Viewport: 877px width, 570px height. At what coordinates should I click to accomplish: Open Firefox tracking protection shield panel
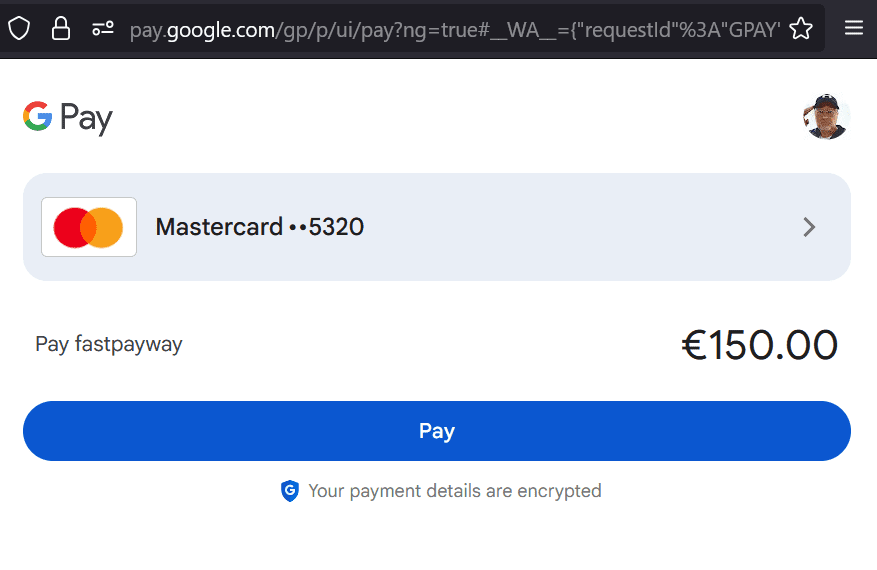tap(19, 28)
